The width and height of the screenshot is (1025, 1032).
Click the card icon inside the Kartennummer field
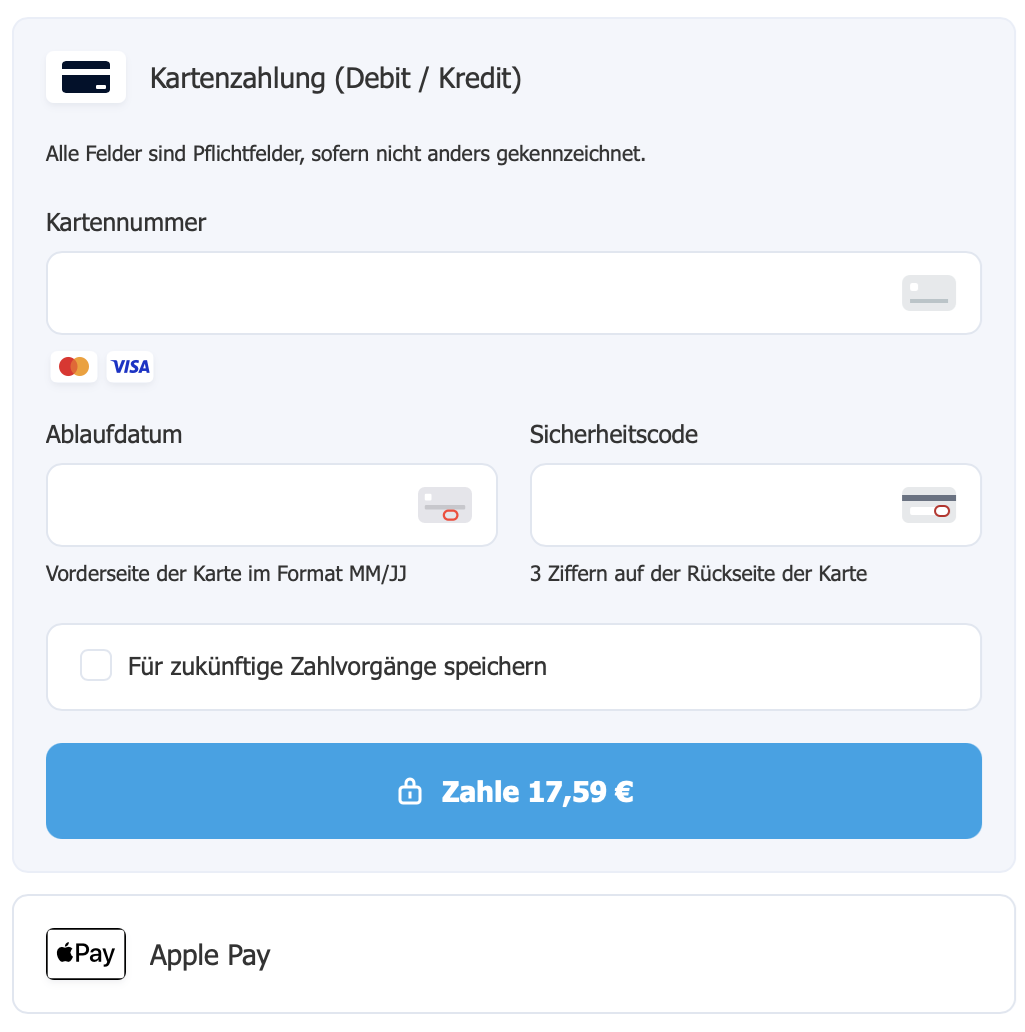pos(928,292)
